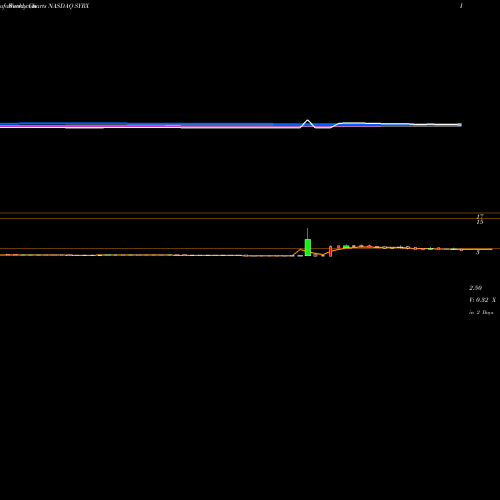Click the price axis label 2.50
This screenshot has height=500, width=500.
point(475,288)
